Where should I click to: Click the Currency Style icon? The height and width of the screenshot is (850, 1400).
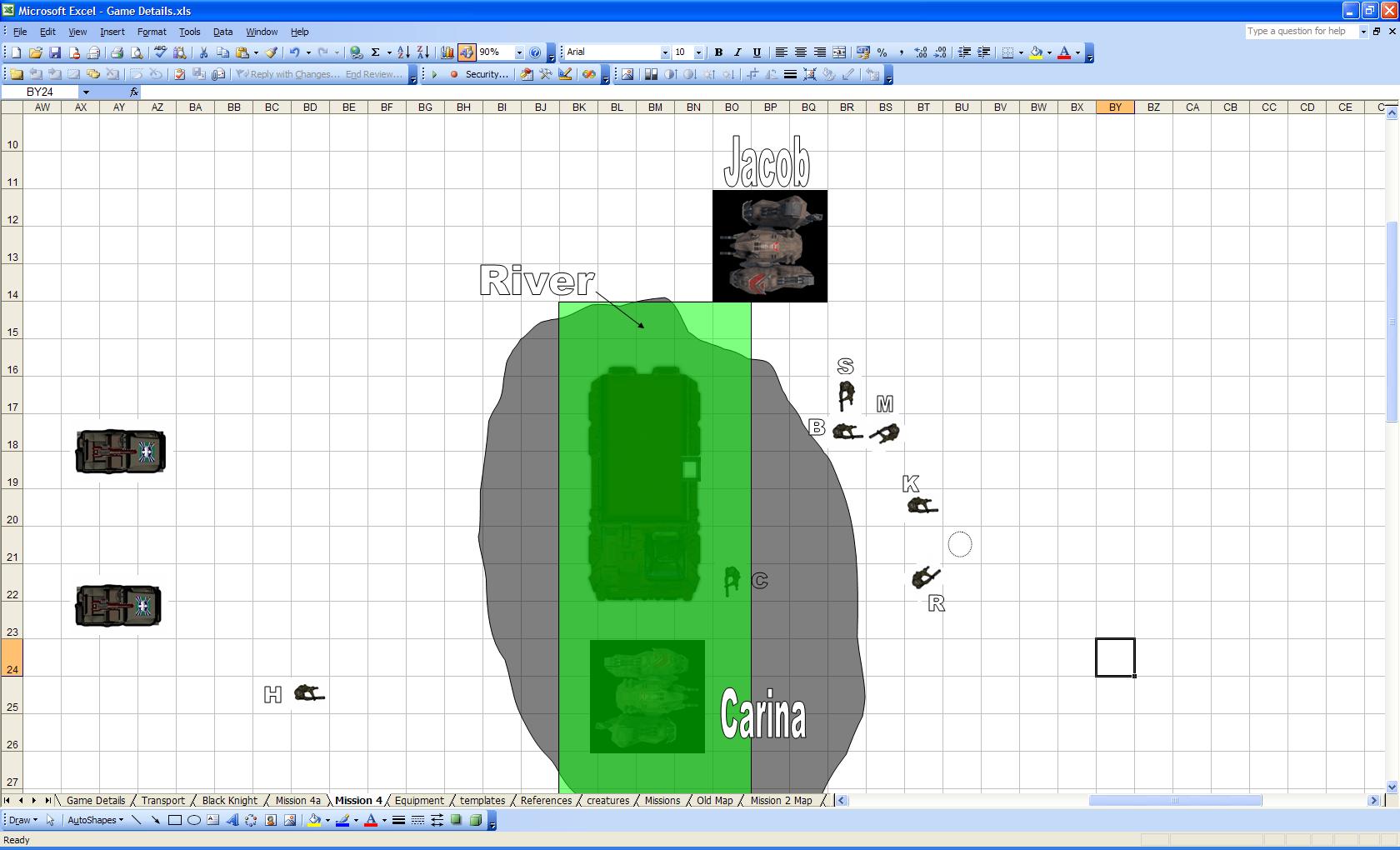[862, 52]
